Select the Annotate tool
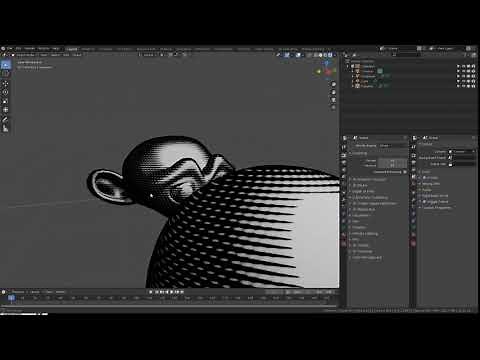This screenshot has width=480, height=360. (6, 119)
